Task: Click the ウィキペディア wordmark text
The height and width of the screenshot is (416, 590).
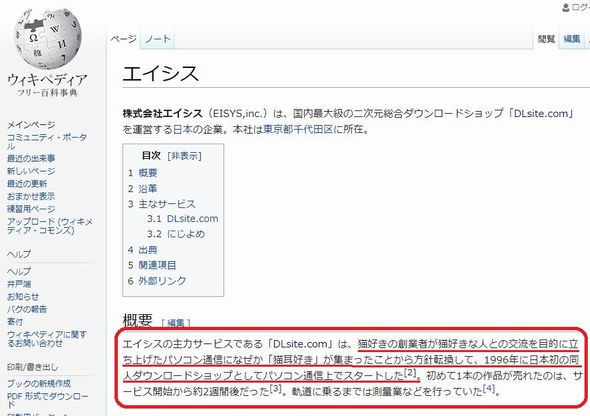Action: click(x=47, y=80)
